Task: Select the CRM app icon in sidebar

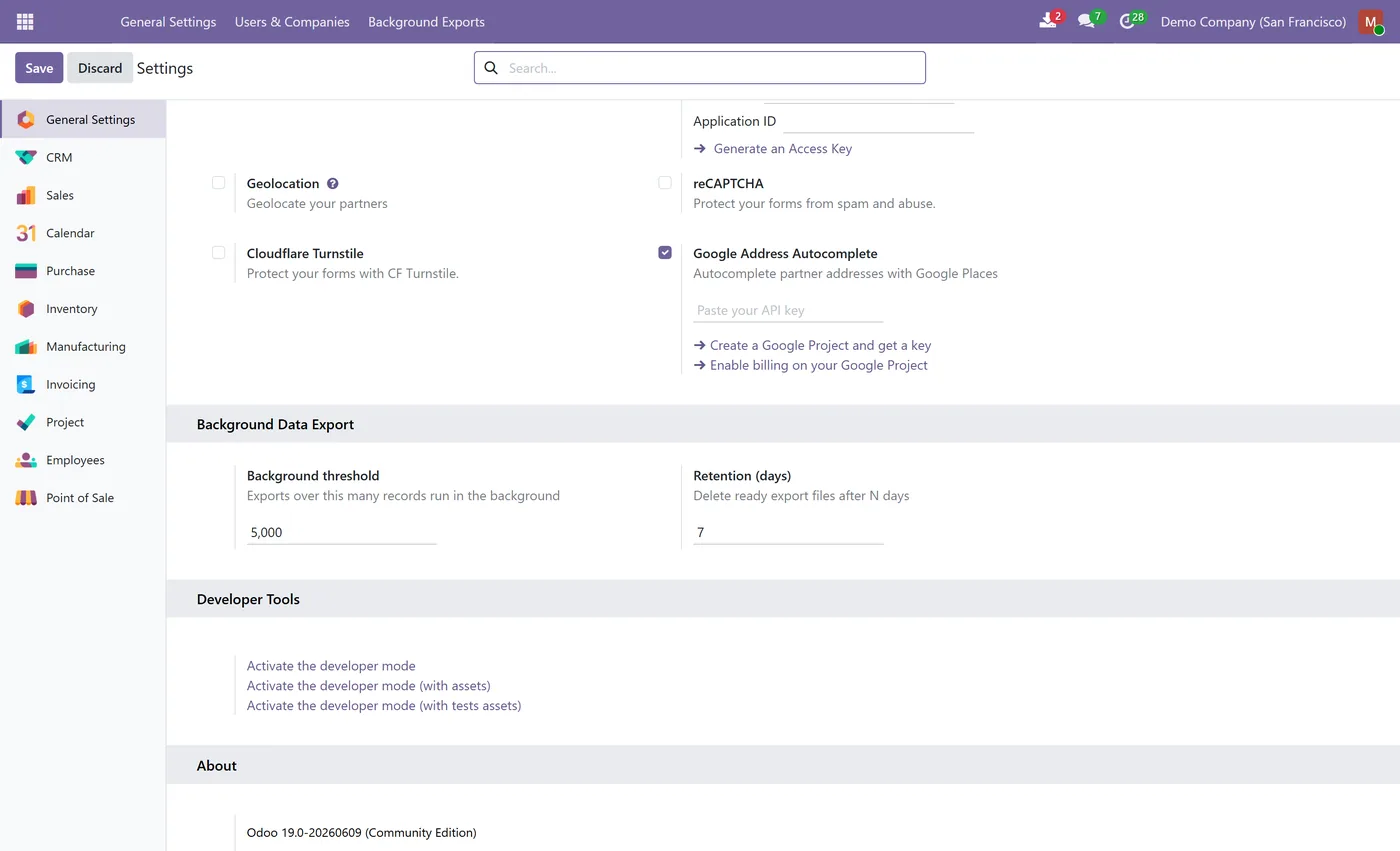Action: (26, 158)
